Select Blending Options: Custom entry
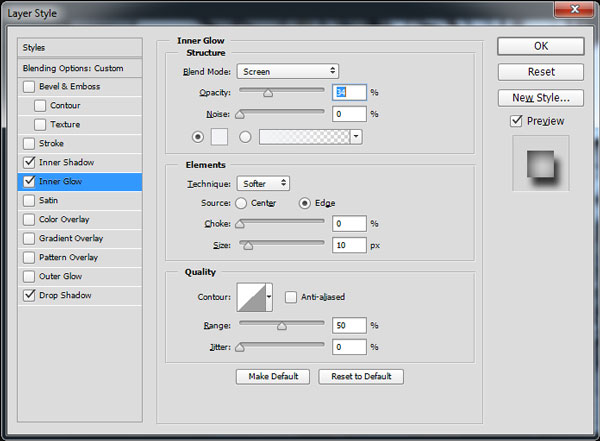600x441 pixels. pyautogui.click(x=80, y=68)
